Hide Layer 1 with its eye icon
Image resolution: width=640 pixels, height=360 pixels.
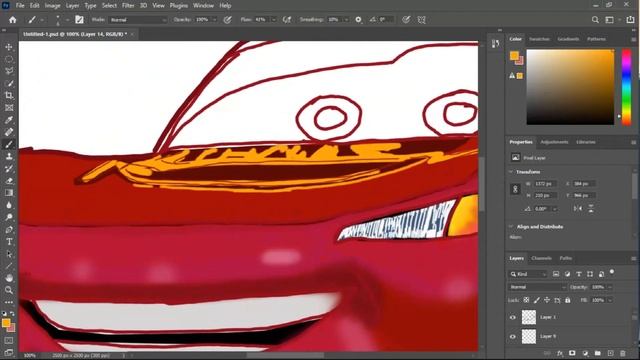513,317
